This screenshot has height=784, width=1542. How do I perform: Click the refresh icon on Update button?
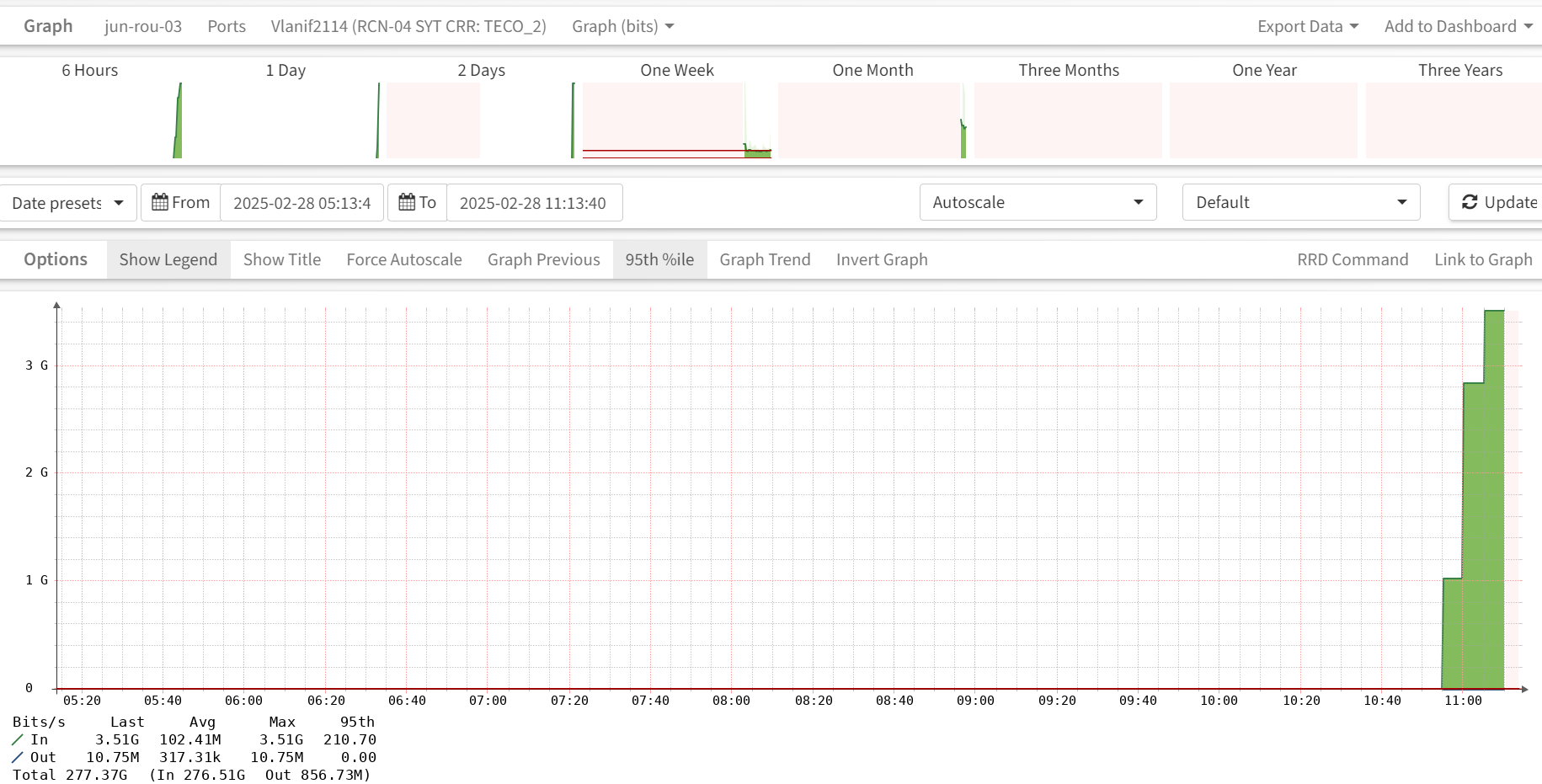pyautogui.click(x=1470, y=202)
